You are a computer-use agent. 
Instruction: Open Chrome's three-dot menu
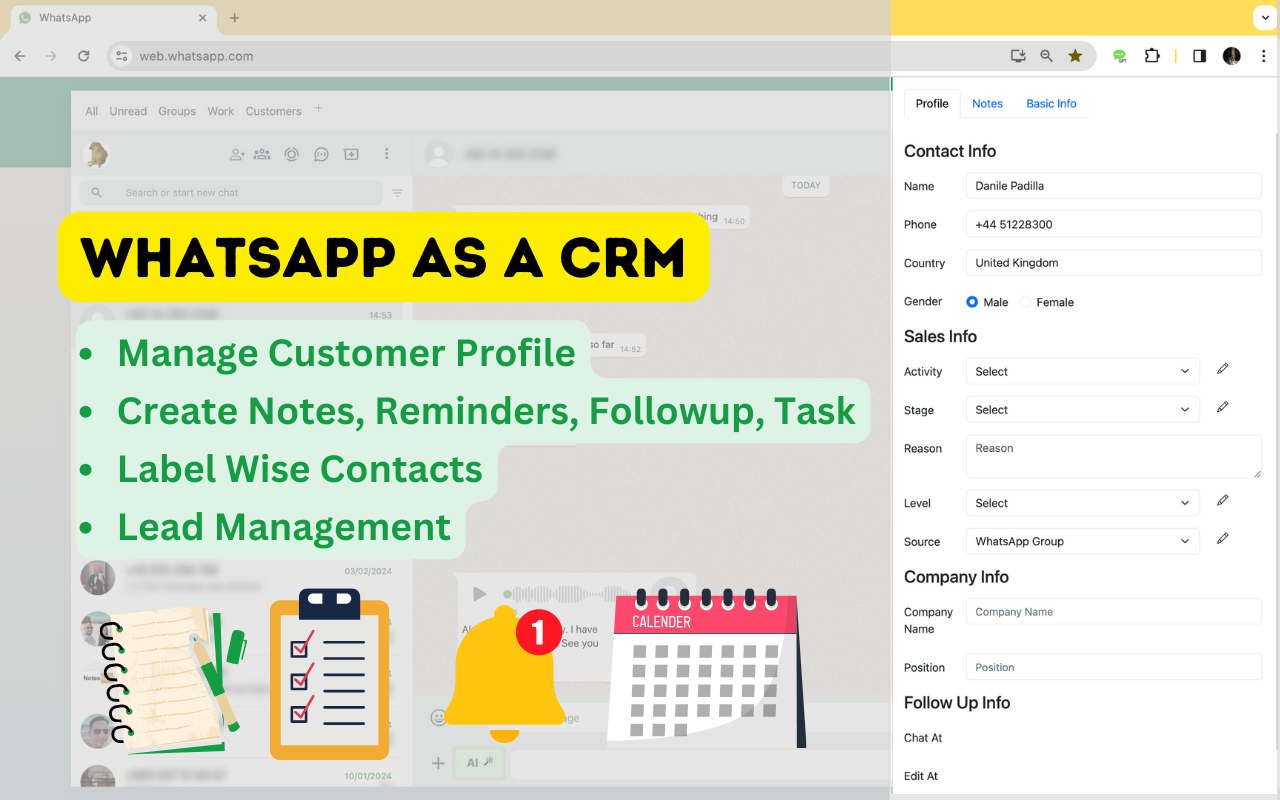(1264, 56)
